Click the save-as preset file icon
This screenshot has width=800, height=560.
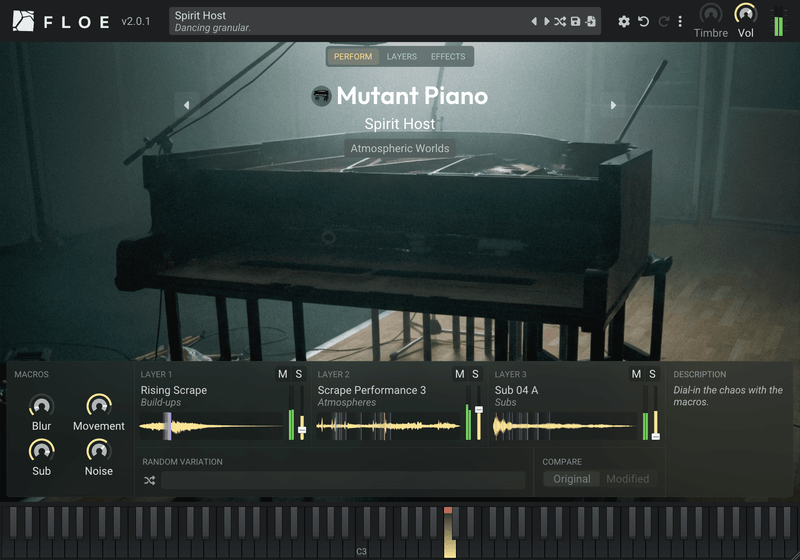[590, 21]
